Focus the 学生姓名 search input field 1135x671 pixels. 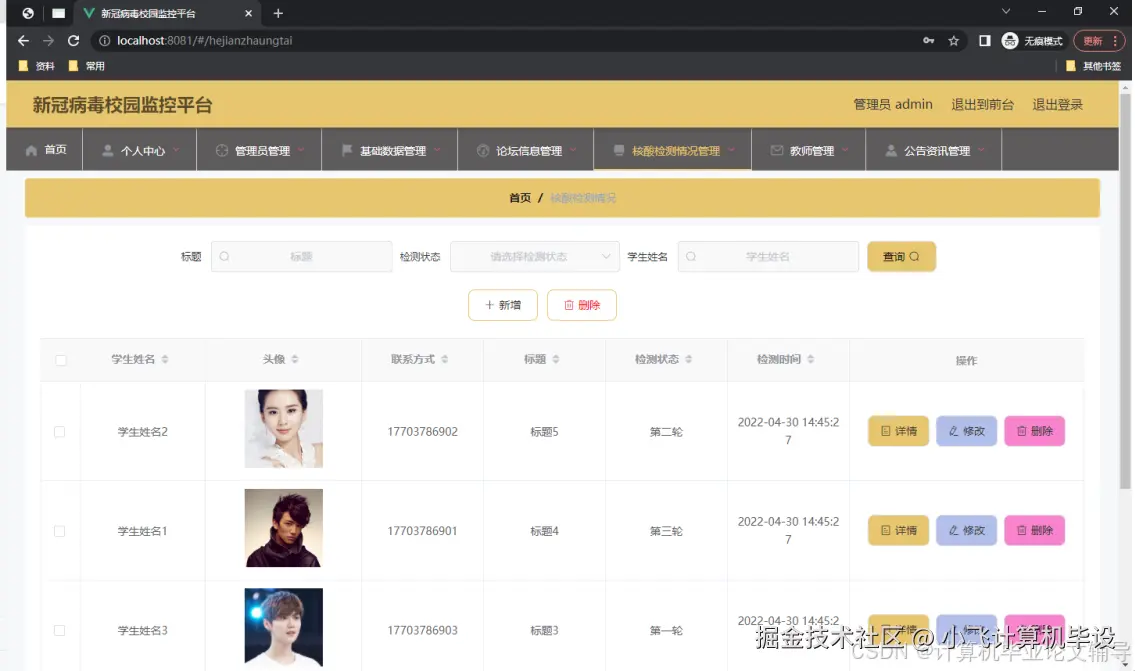(x=768, y=256)
